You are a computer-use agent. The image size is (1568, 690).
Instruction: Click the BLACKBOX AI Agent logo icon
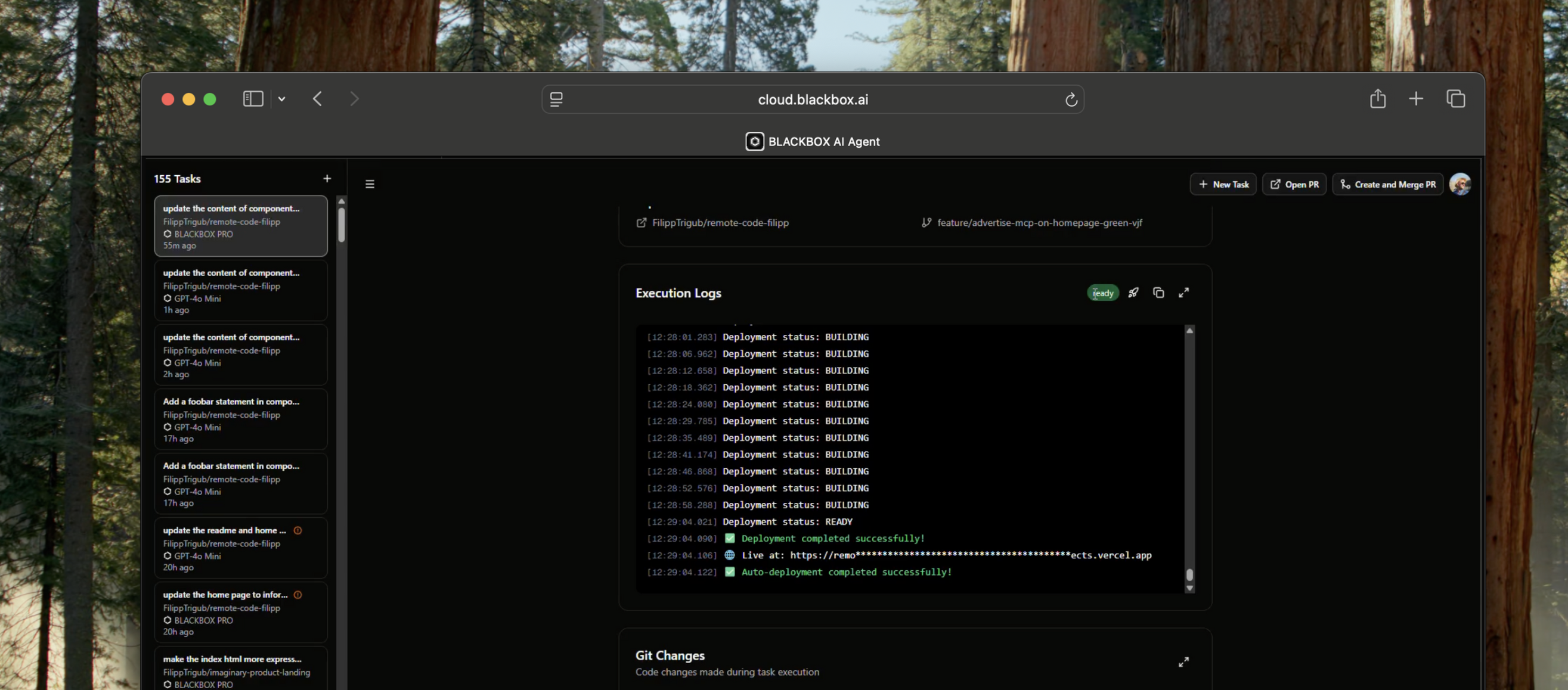point(754,141)
